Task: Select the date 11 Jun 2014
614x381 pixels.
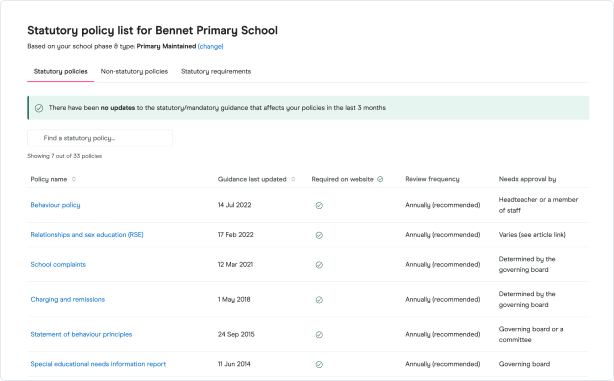Action: point(234,364)
